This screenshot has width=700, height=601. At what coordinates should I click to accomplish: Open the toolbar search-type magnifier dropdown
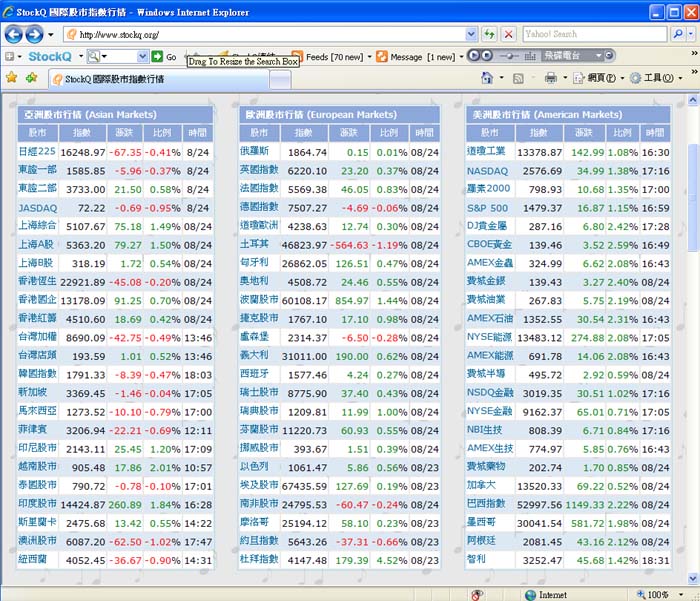tap(97, 57)
